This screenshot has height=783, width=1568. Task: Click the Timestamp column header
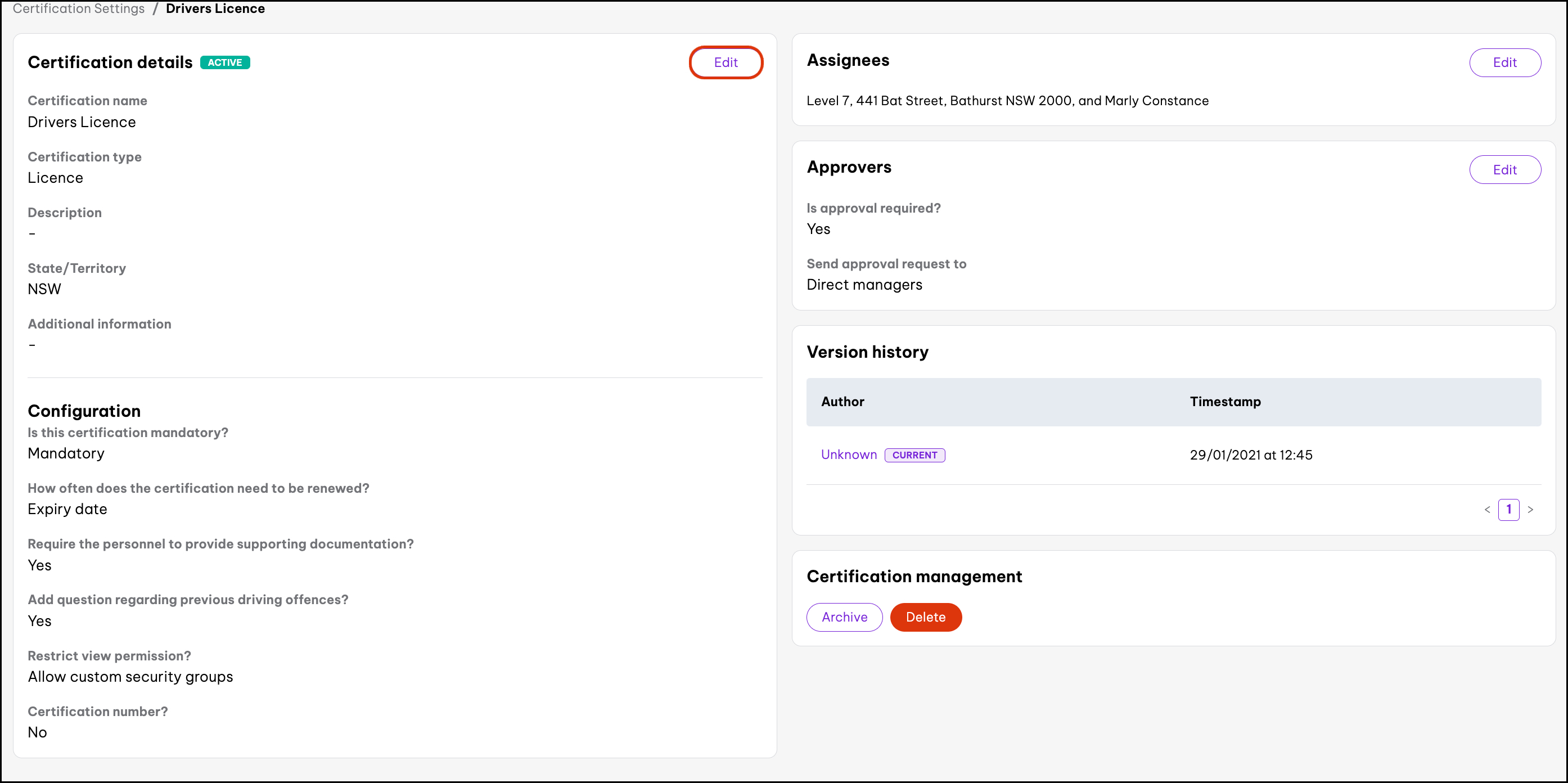coord(1225,402)
